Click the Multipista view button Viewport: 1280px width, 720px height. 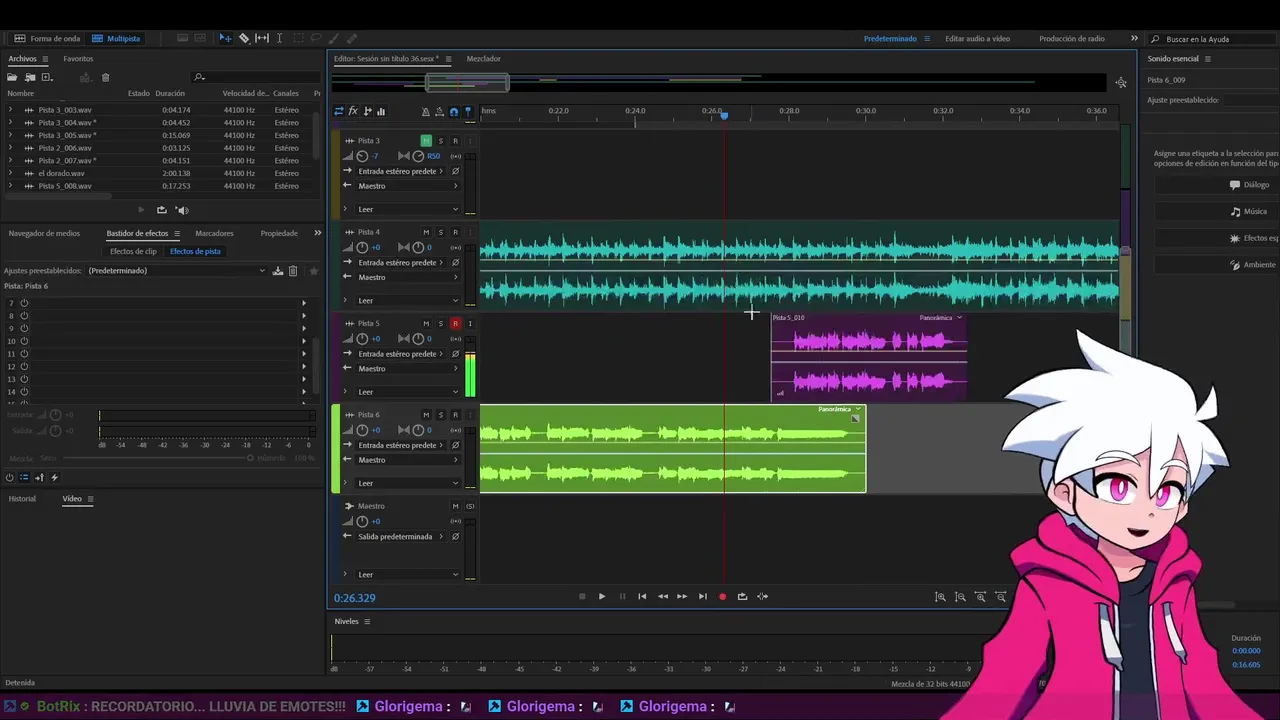coord(116,39)
